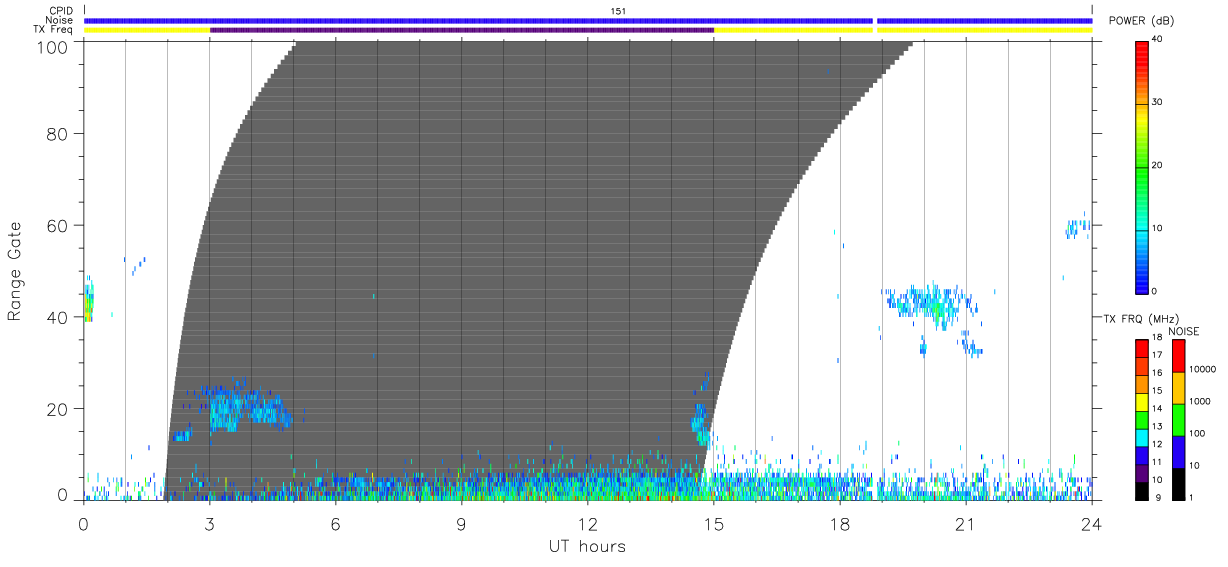Click the 3 tick on UT hours axis

(209, 523)
